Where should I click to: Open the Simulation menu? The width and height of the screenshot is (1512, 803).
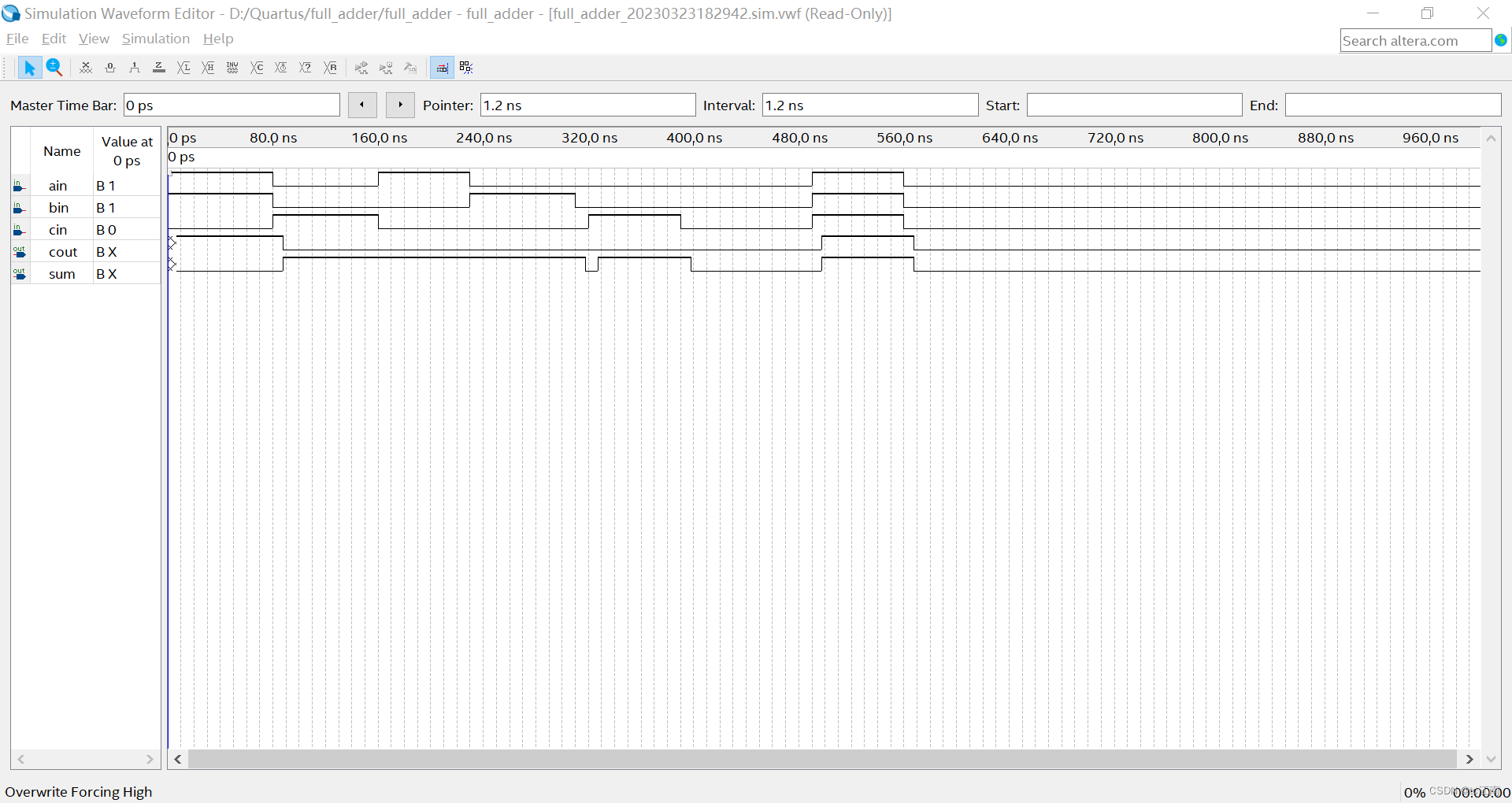point(156,39)
